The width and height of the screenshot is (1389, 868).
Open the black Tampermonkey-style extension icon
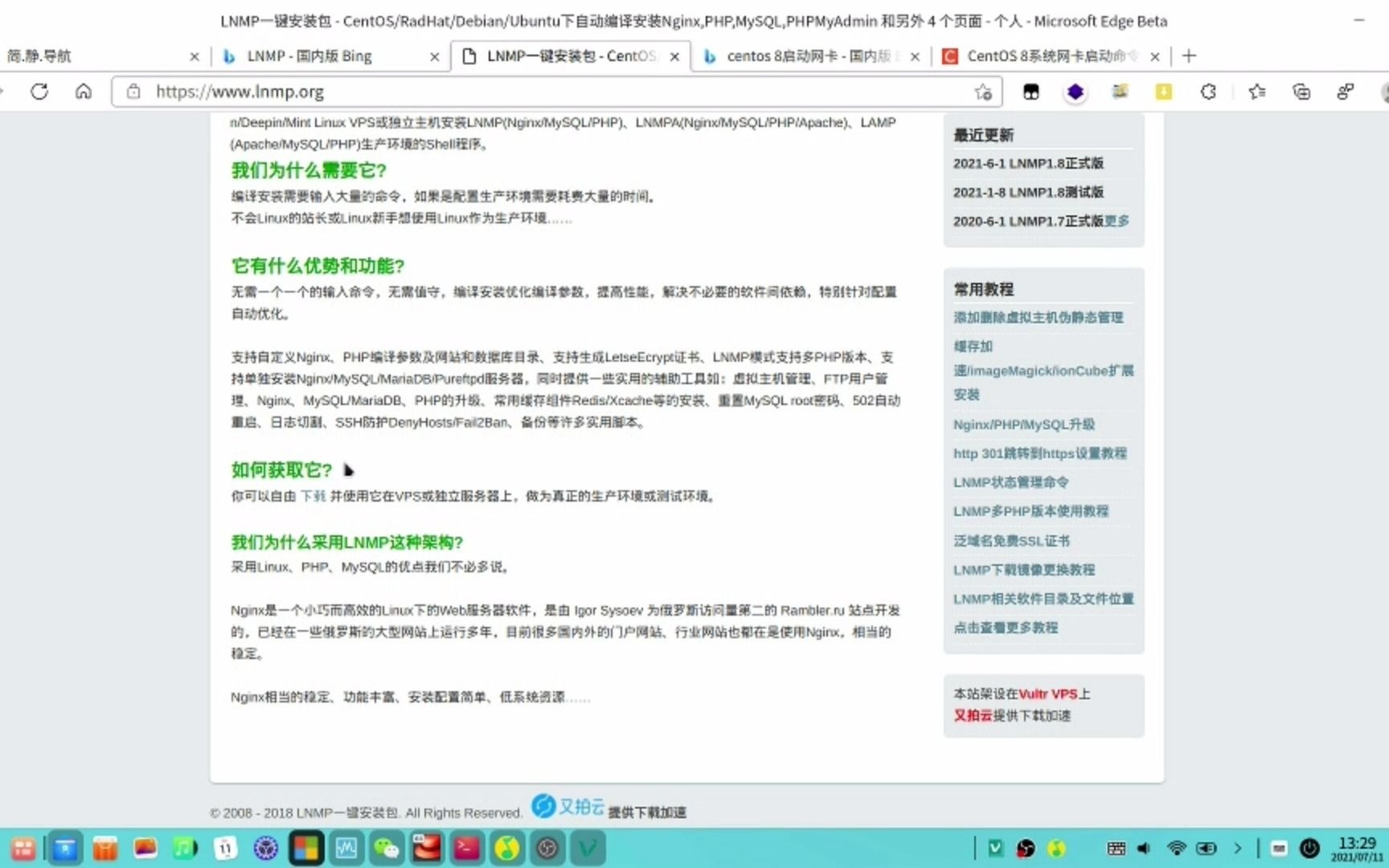pos(1030,92)
